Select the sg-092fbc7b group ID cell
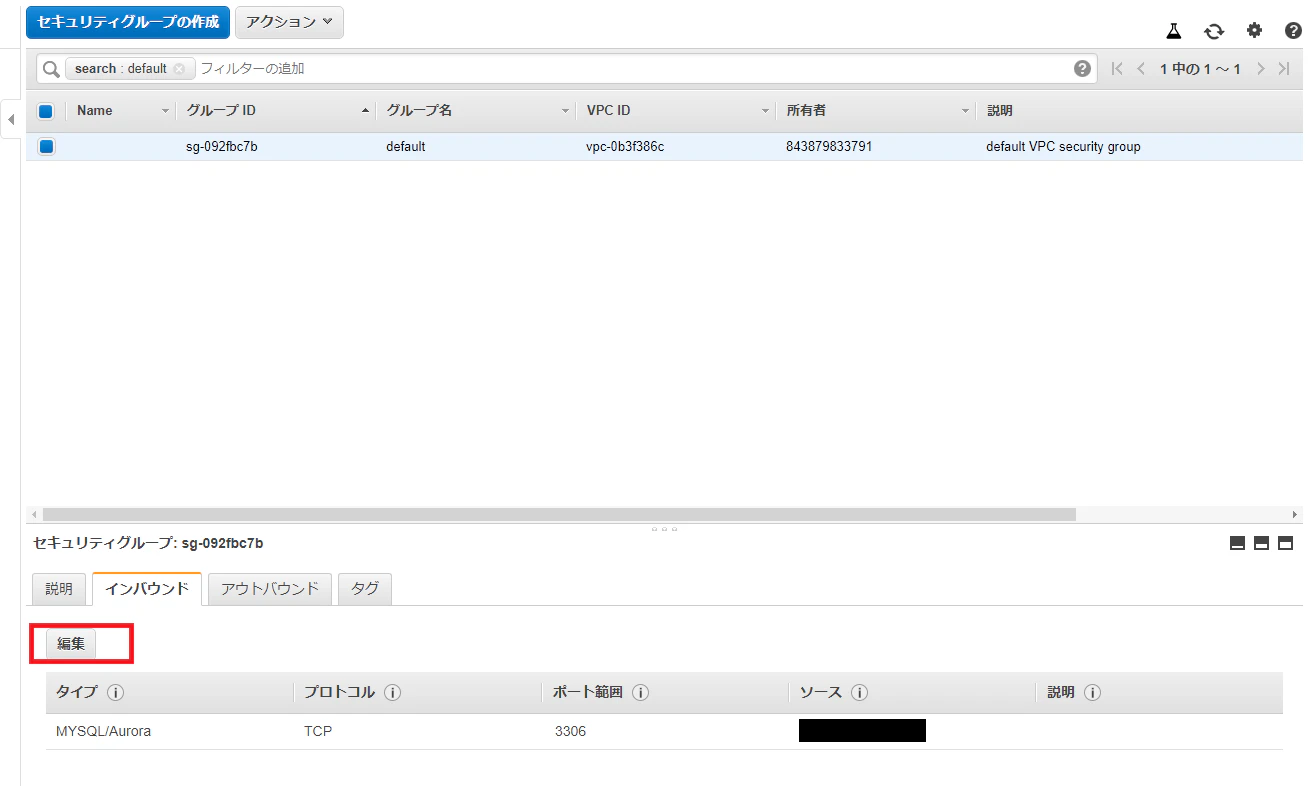The height and width of the screenshot is (786, 1308). tap(222, 147)
